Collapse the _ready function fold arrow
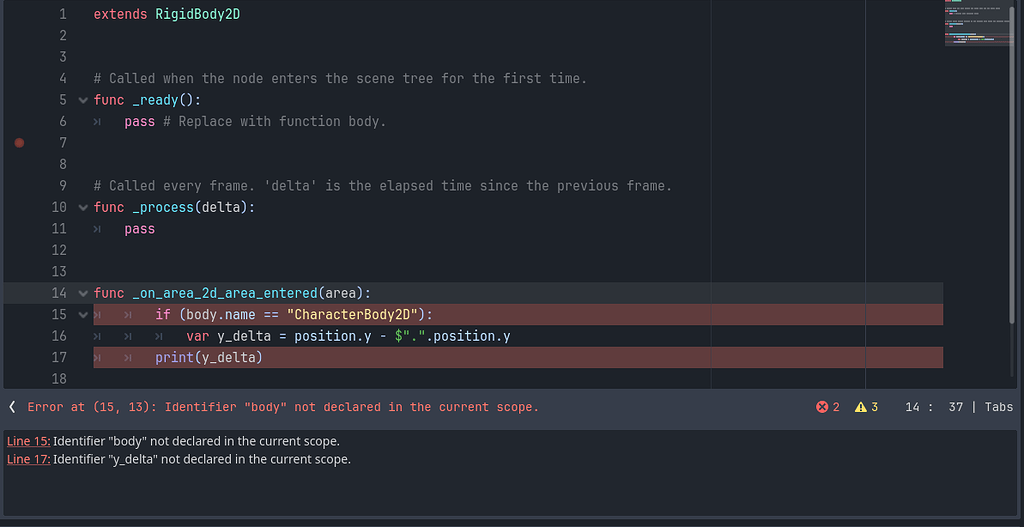Screen dimensions: 1024x527 (x=81, y=100)
